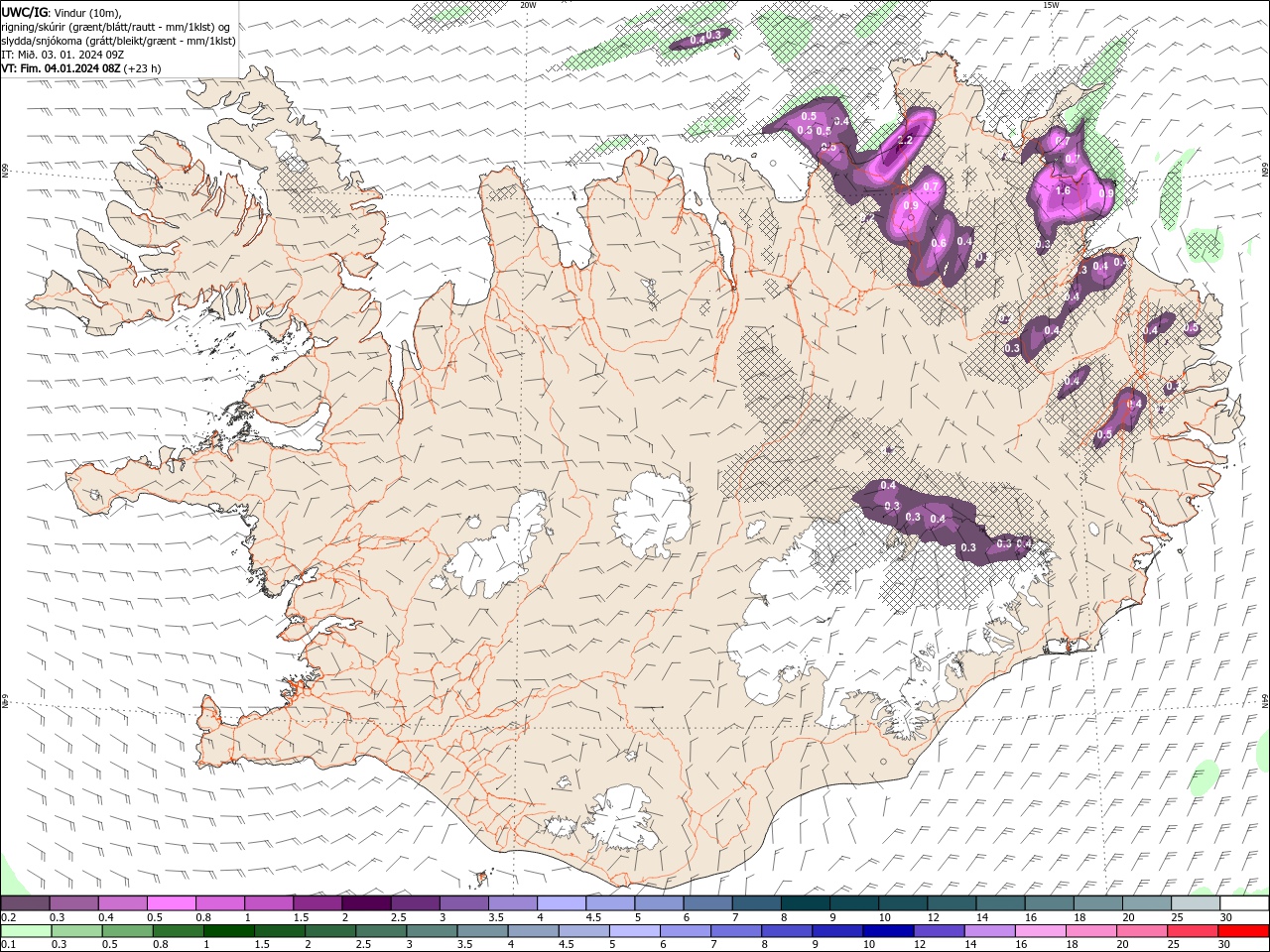Select the lower legend swatch labeled 2.5
Screen dimensions: 1270x952
[381, 931]
